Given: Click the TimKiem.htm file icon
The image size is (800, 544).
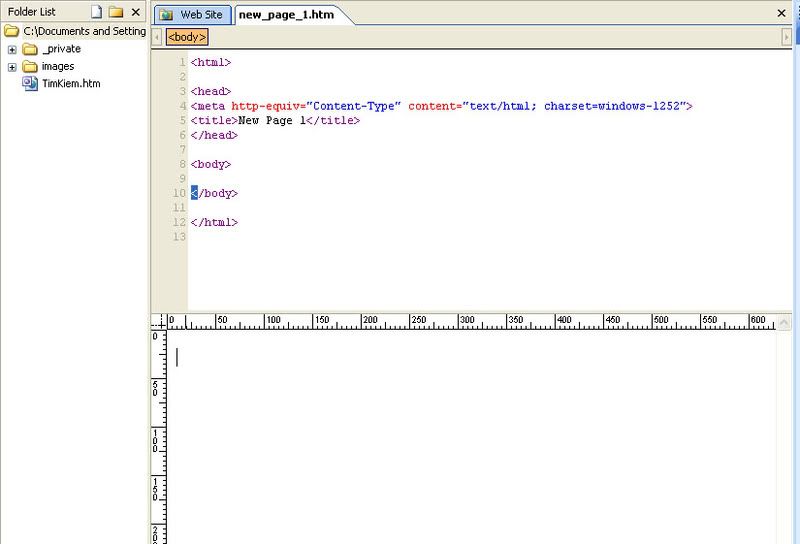Looking at the screenshot, I should 30,83.
